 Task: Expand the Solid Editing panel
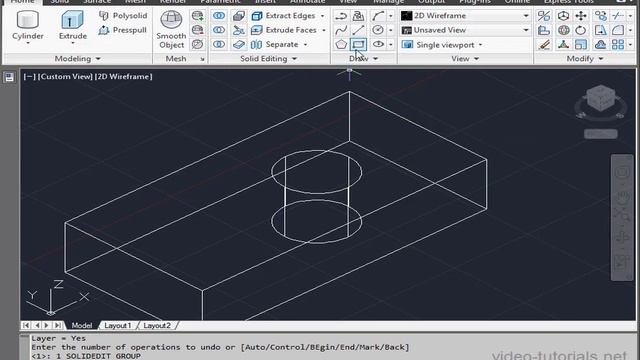click(x=269, y=59)
